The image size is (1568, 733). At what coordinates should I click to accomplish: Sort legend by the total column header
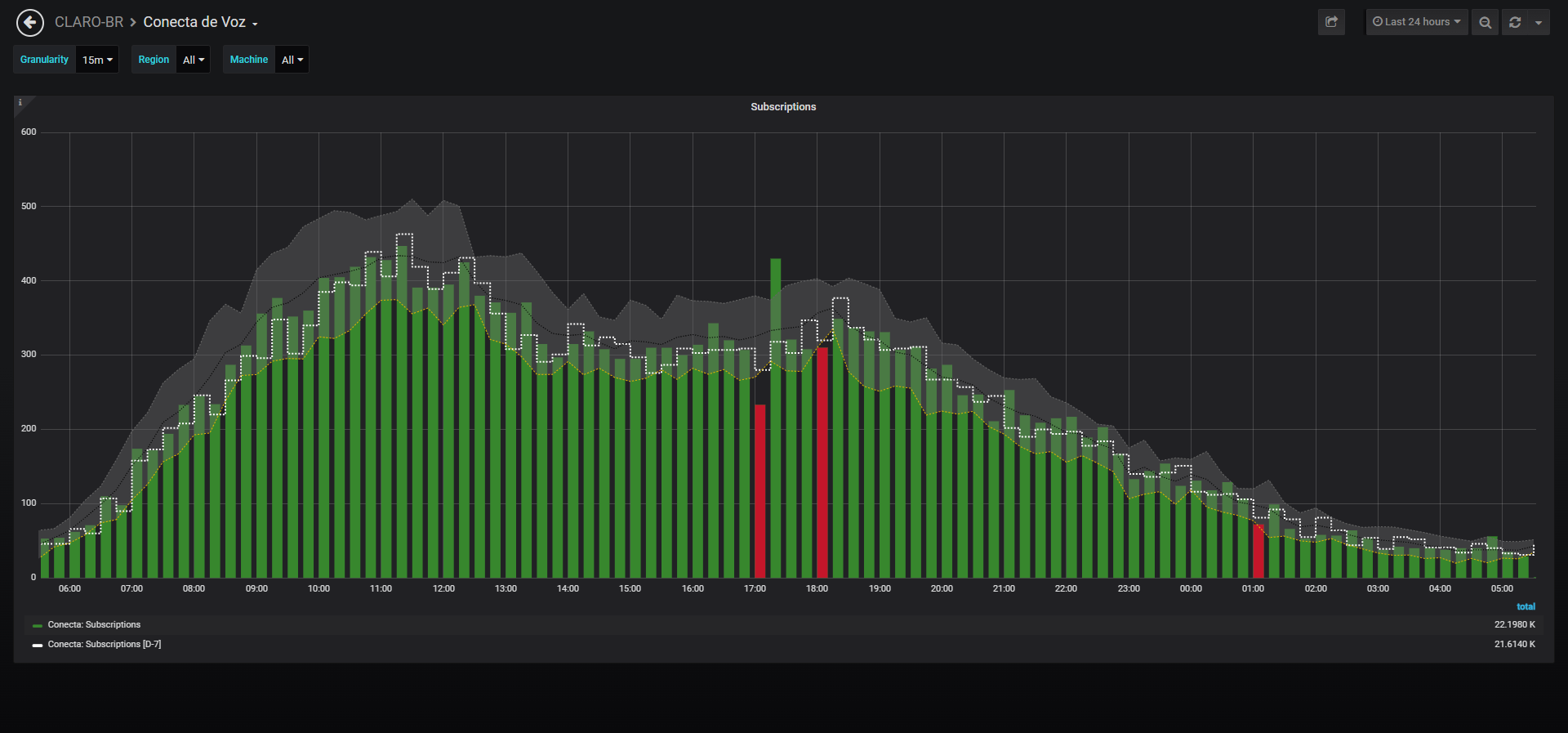tap(1526, 607)
